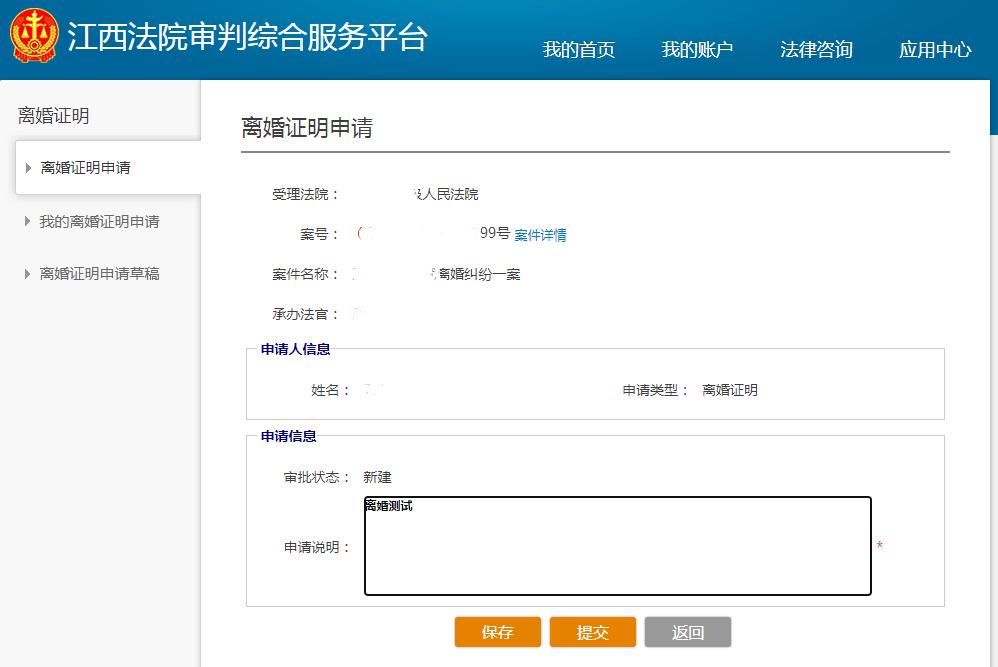The image size is (998, 667).
Task: Open the 法律咨询 menu item
Action: coord(816,50)
